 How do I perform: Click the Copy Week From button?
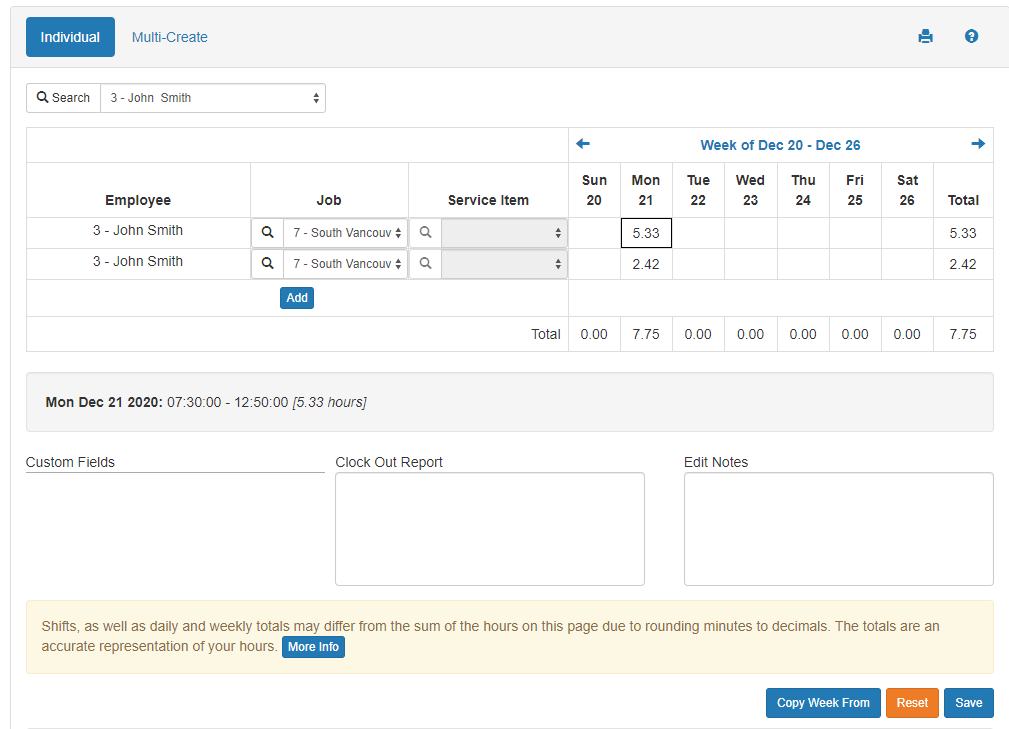[x=823, y=703]
